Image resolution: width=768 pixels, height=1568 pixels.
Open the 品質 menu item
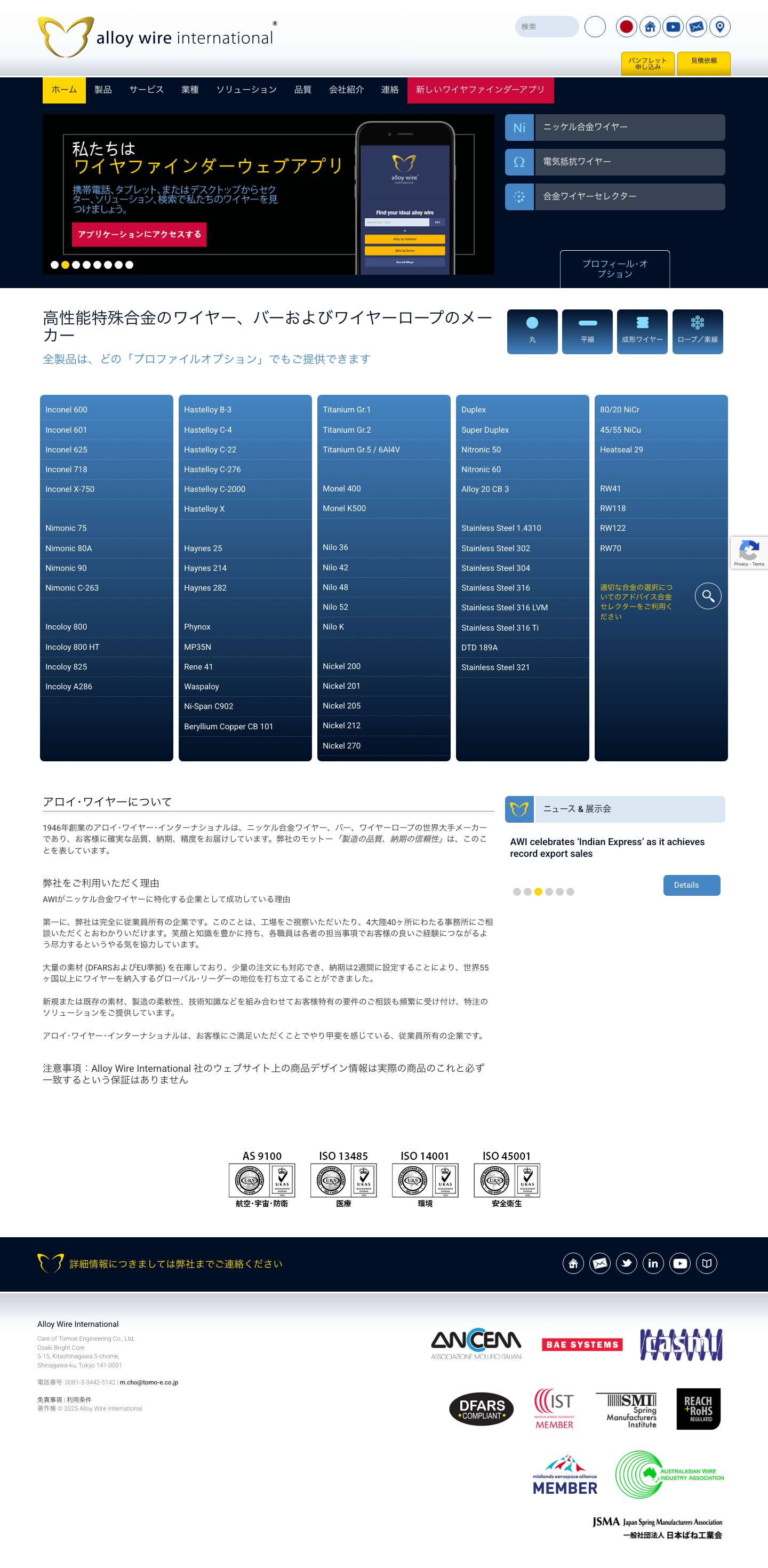(x=303, y=90)
